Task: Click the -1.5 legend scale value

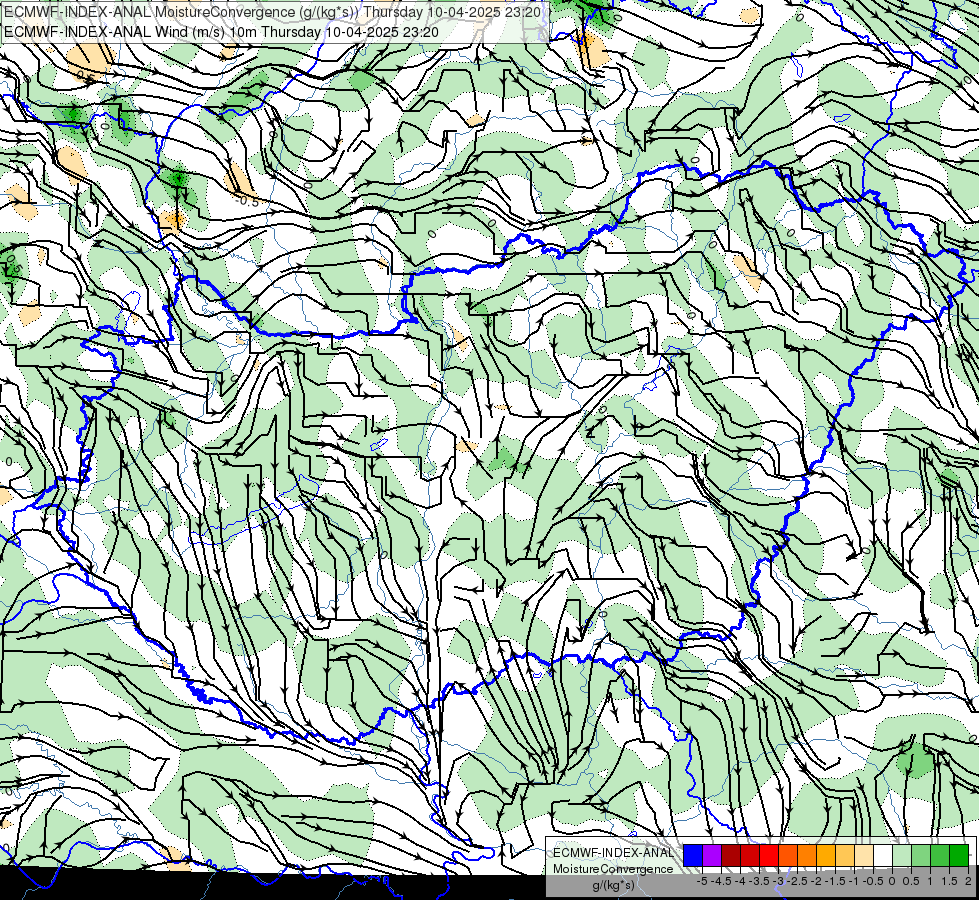Action: click(835, 881)
